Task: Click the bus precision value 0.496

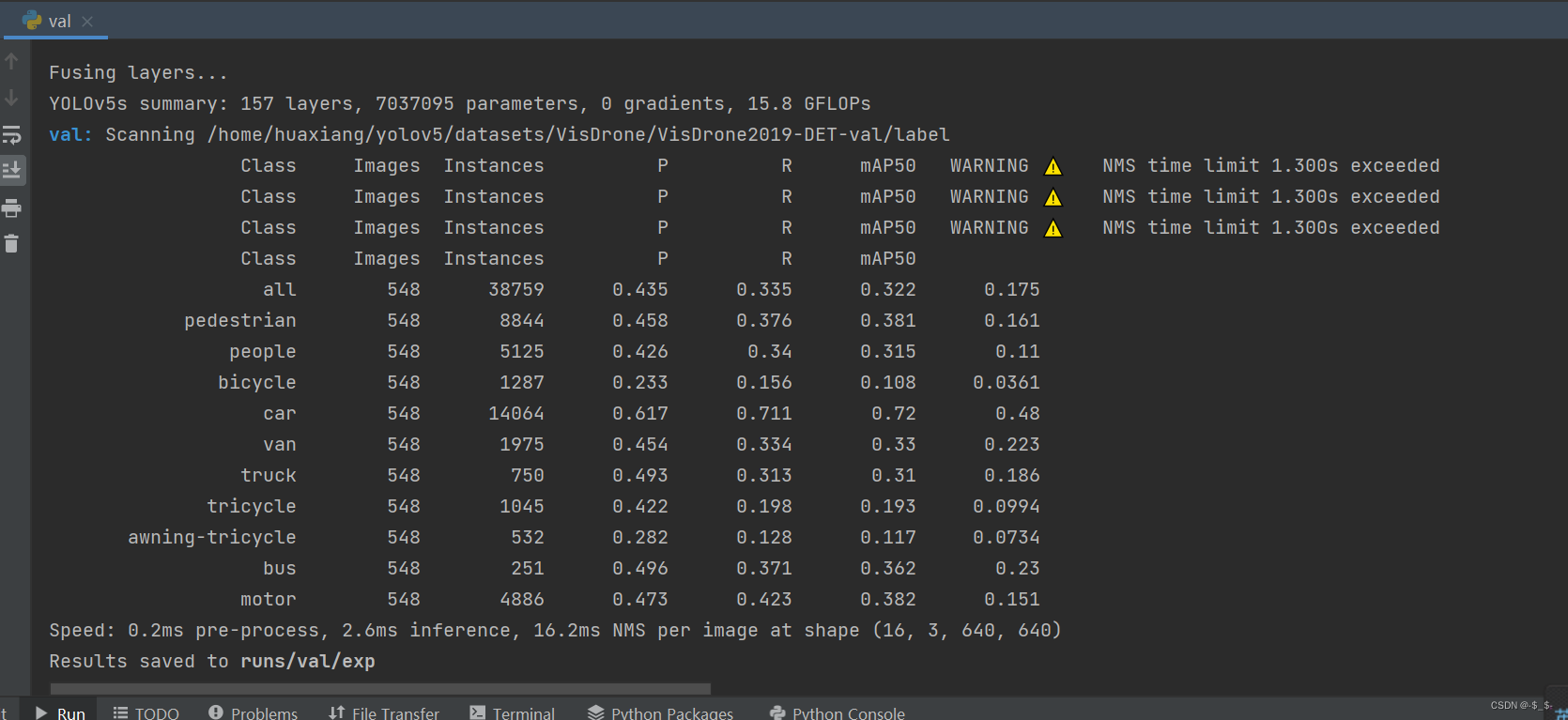Action: (x=640, y=568)
